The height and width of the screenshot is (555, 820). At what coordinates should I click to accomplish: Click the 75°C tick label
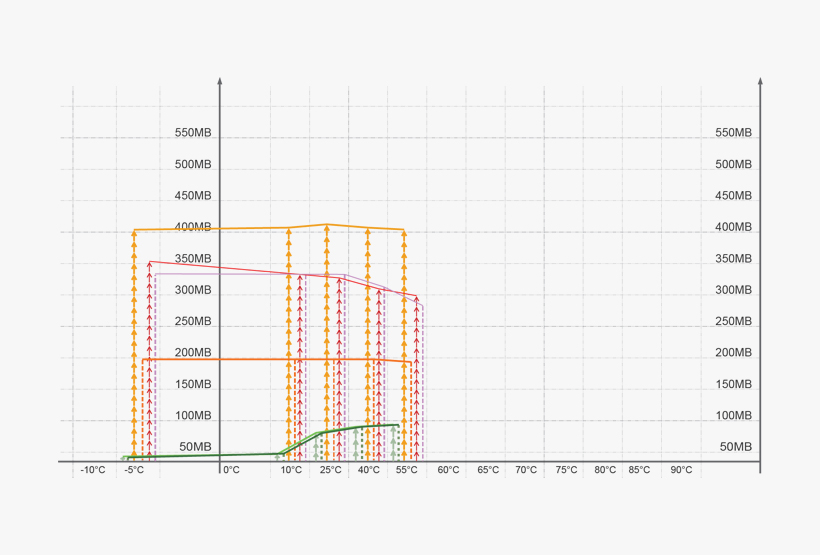point(565,470)
